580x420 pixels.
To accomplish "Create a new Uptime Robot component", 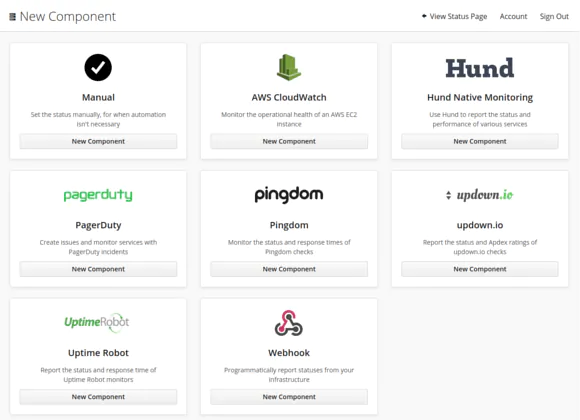I will click(98, 397).
